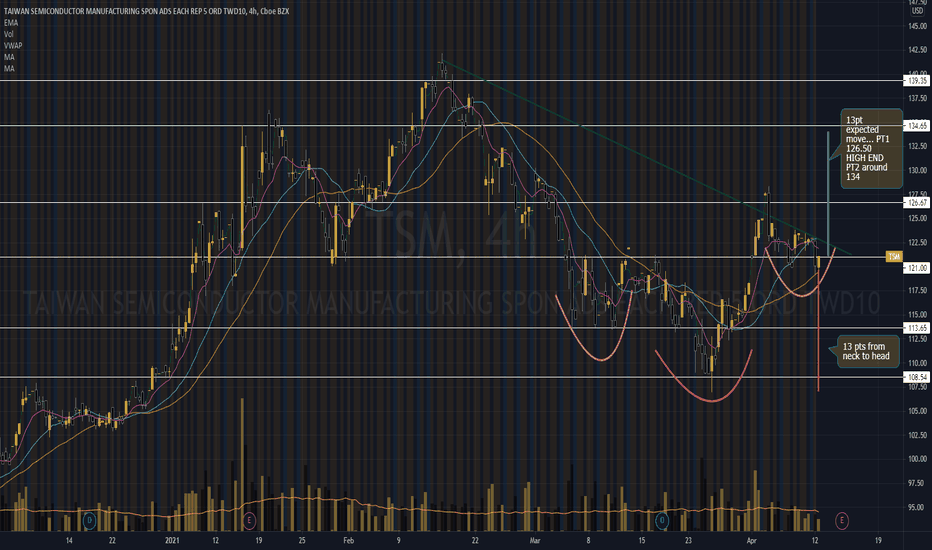
Task: Click the 102.50 price axis value
Action: (x=917, y=435)
